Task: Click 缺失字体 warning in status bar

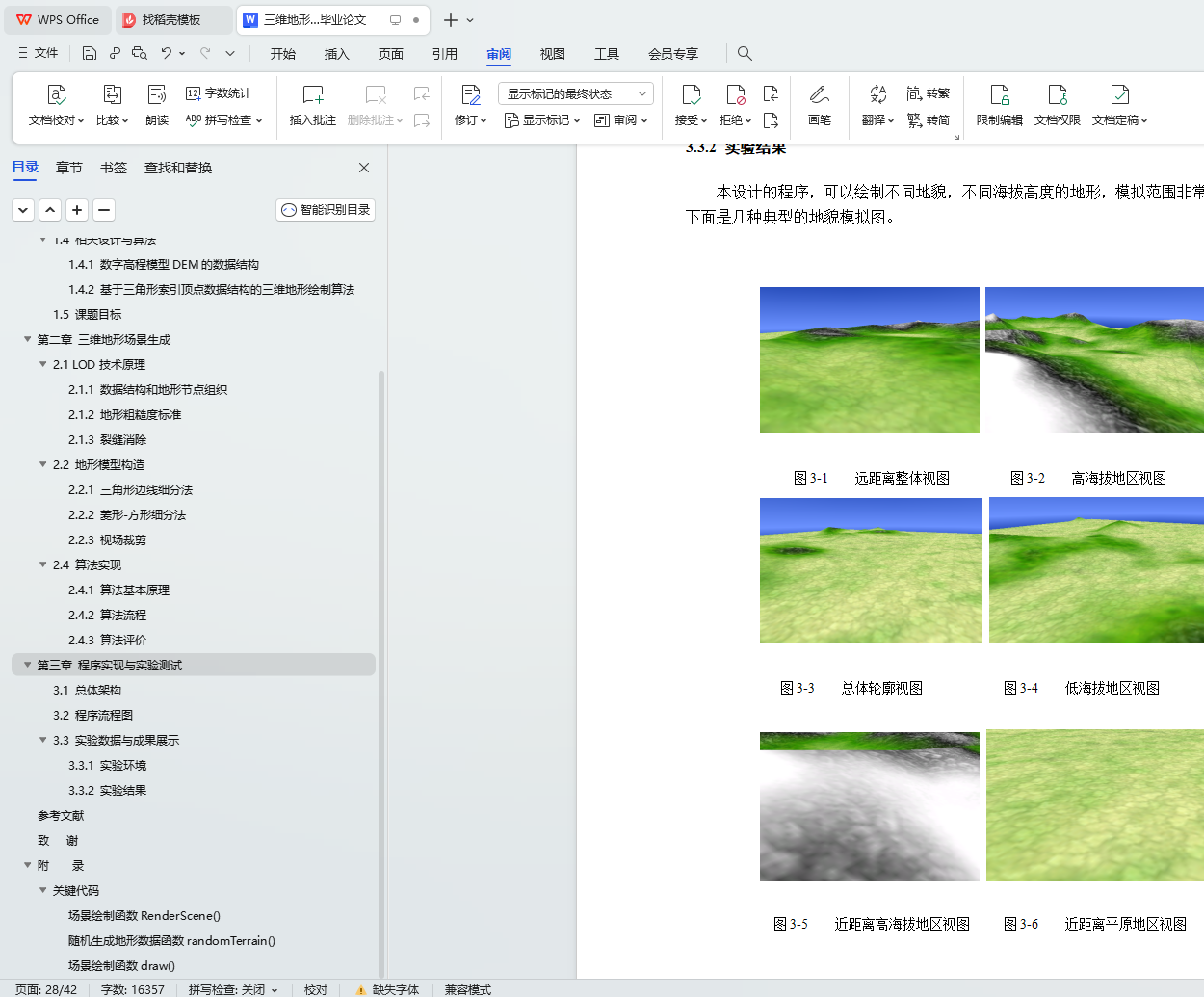Action: [387, 989]
